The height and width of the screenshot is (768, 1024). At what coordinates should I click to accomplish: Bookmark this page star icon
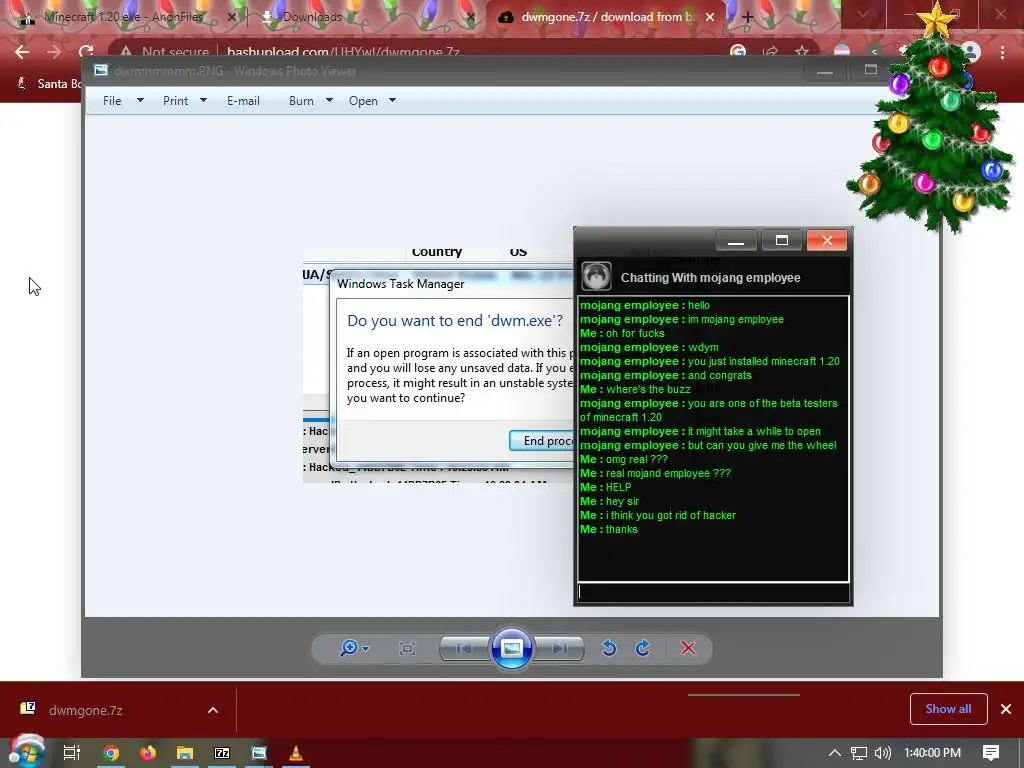click(802, 52)
